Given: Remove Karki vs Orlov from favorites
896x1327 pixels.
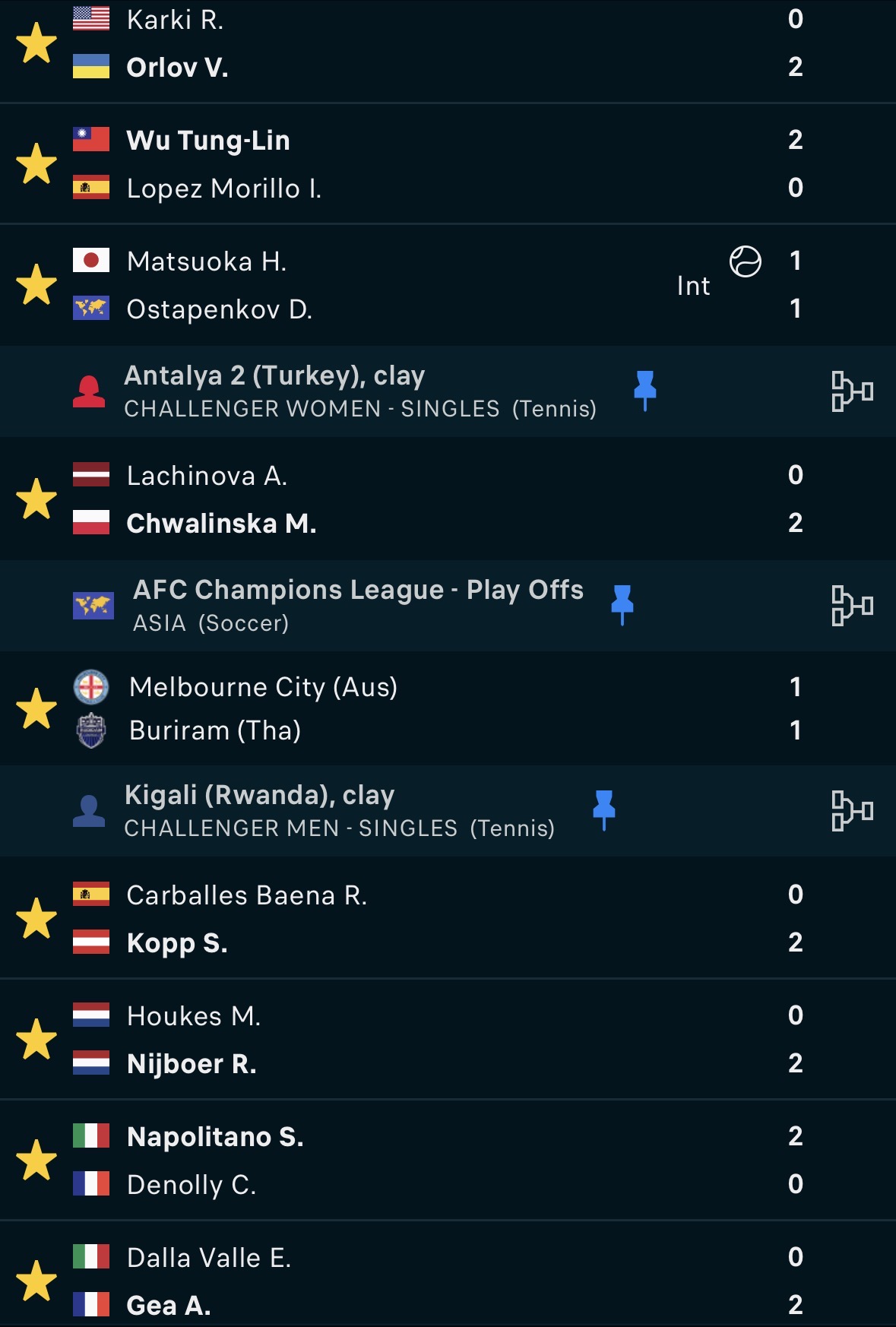Looking at the screenshot, I should tap(36, 43).
